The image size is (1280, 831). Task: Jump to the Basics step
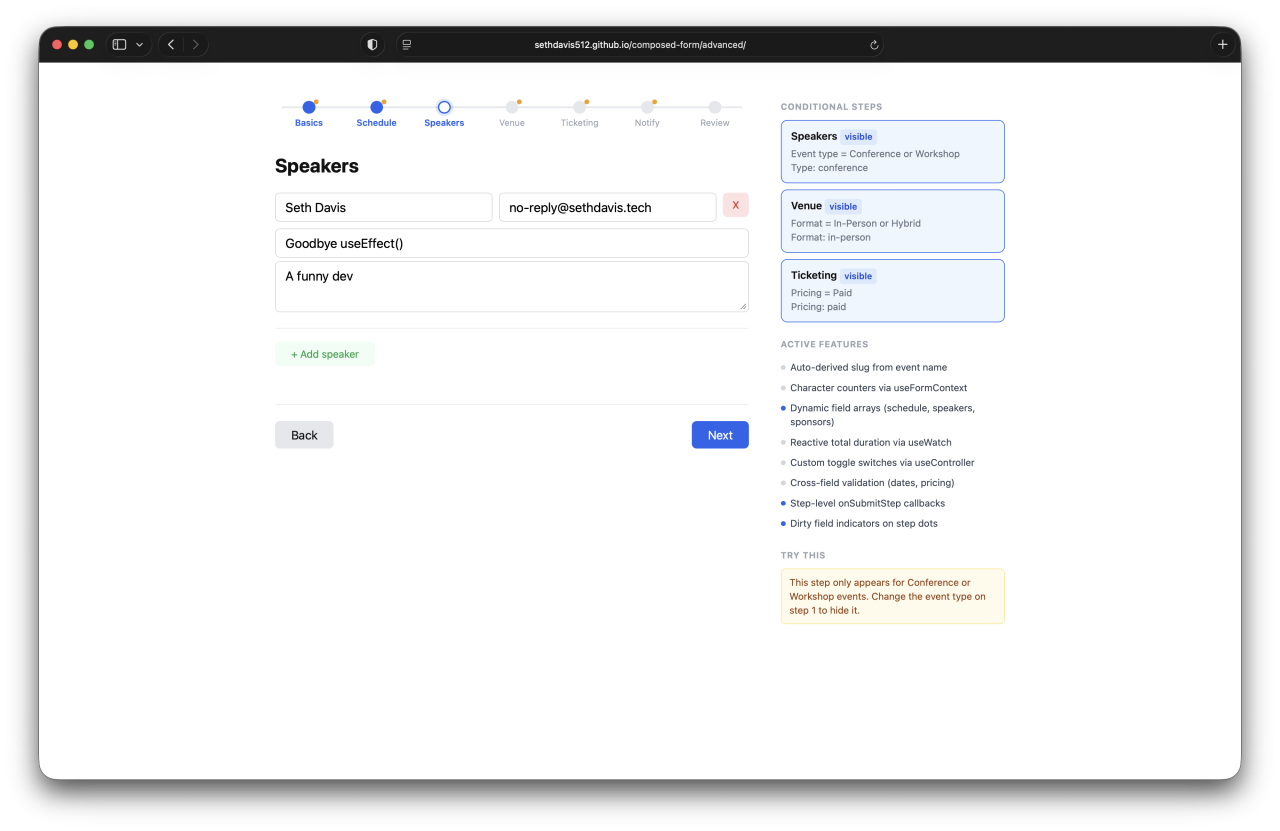[x=309, y=114]
